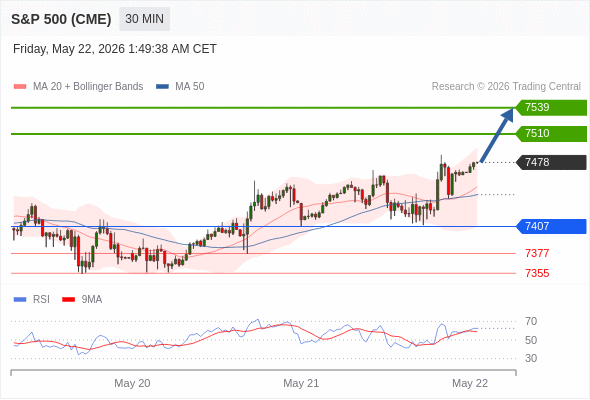Click the RSI legend label

pos(41,300)
